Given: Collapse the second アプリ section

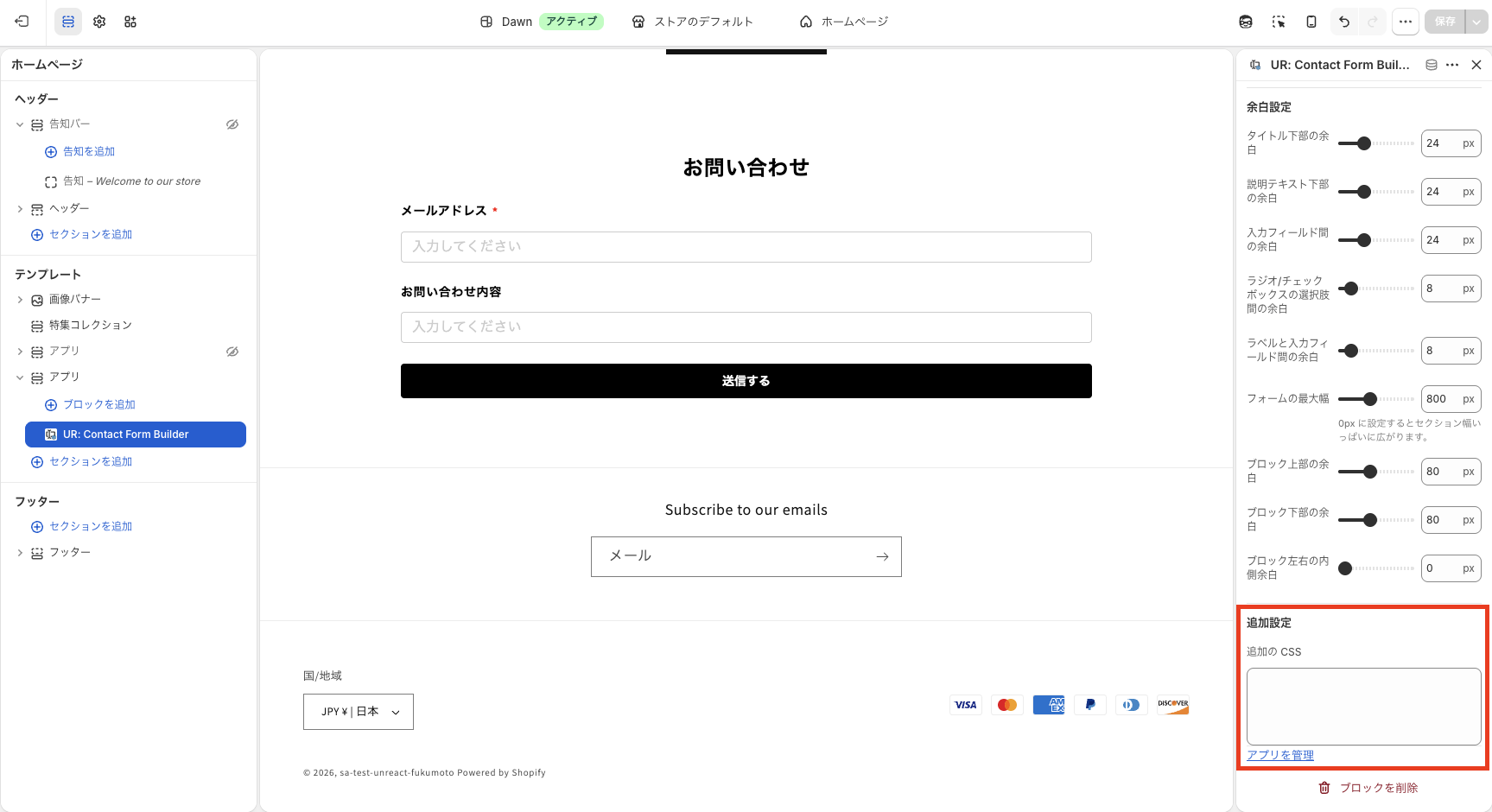Looking at the screenshot, I should click(20, 377).
